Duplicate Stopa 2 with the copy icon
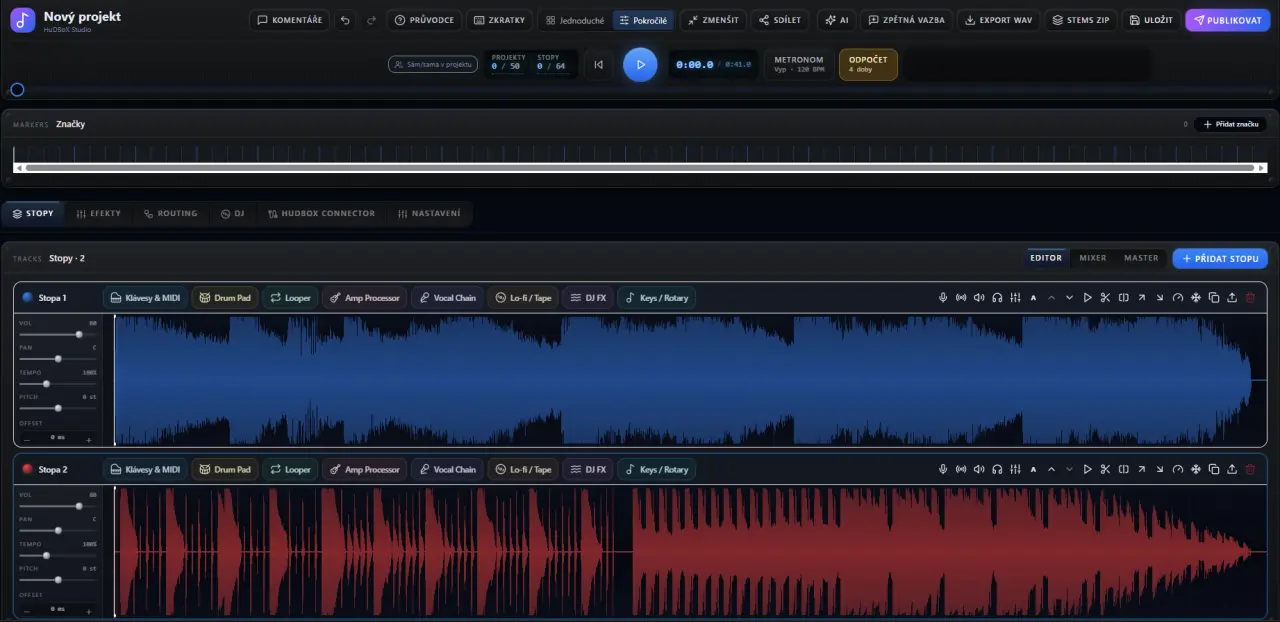 point(1213,469)
